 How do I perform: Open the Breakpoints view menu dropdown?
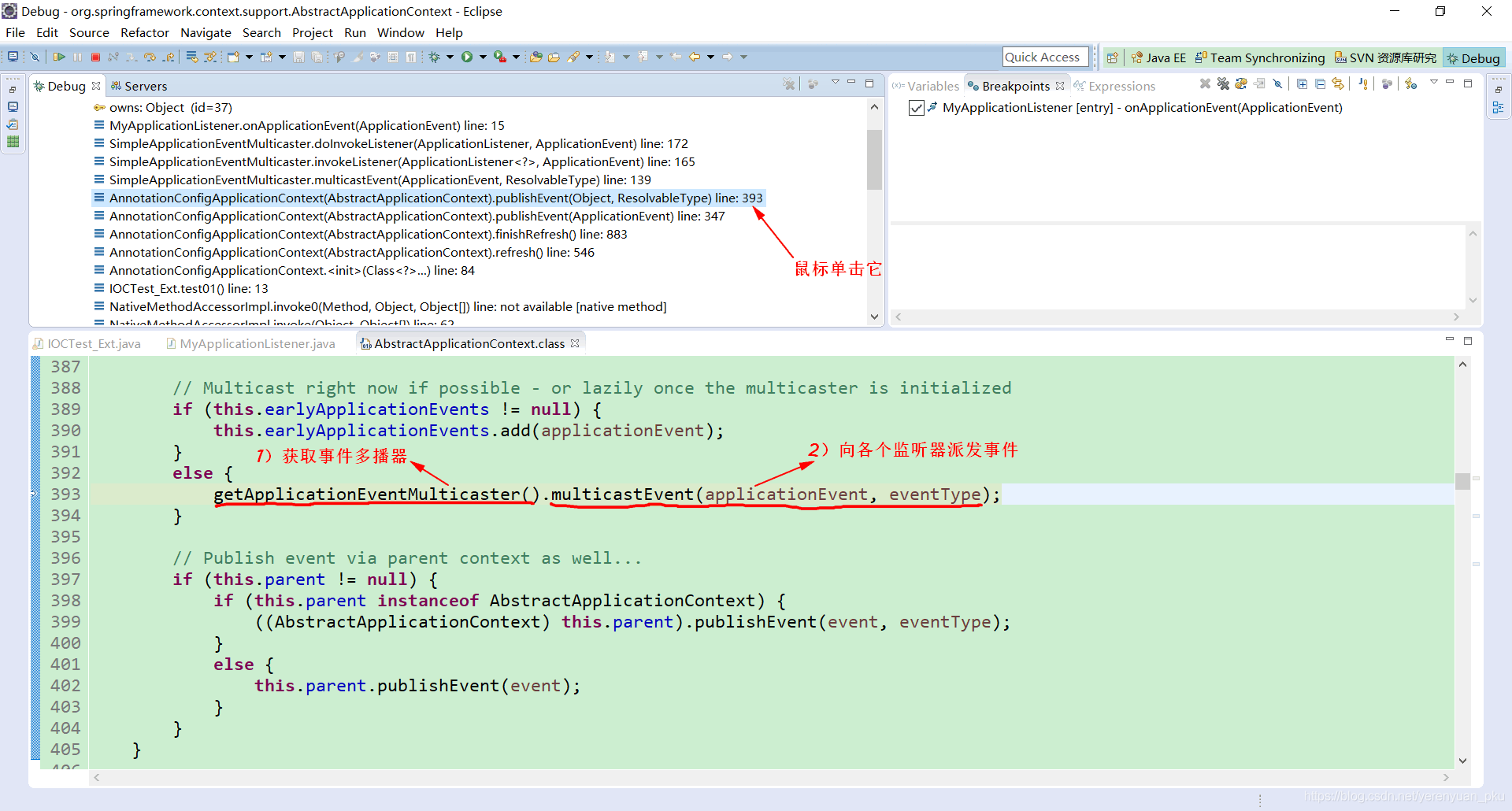1434,83
